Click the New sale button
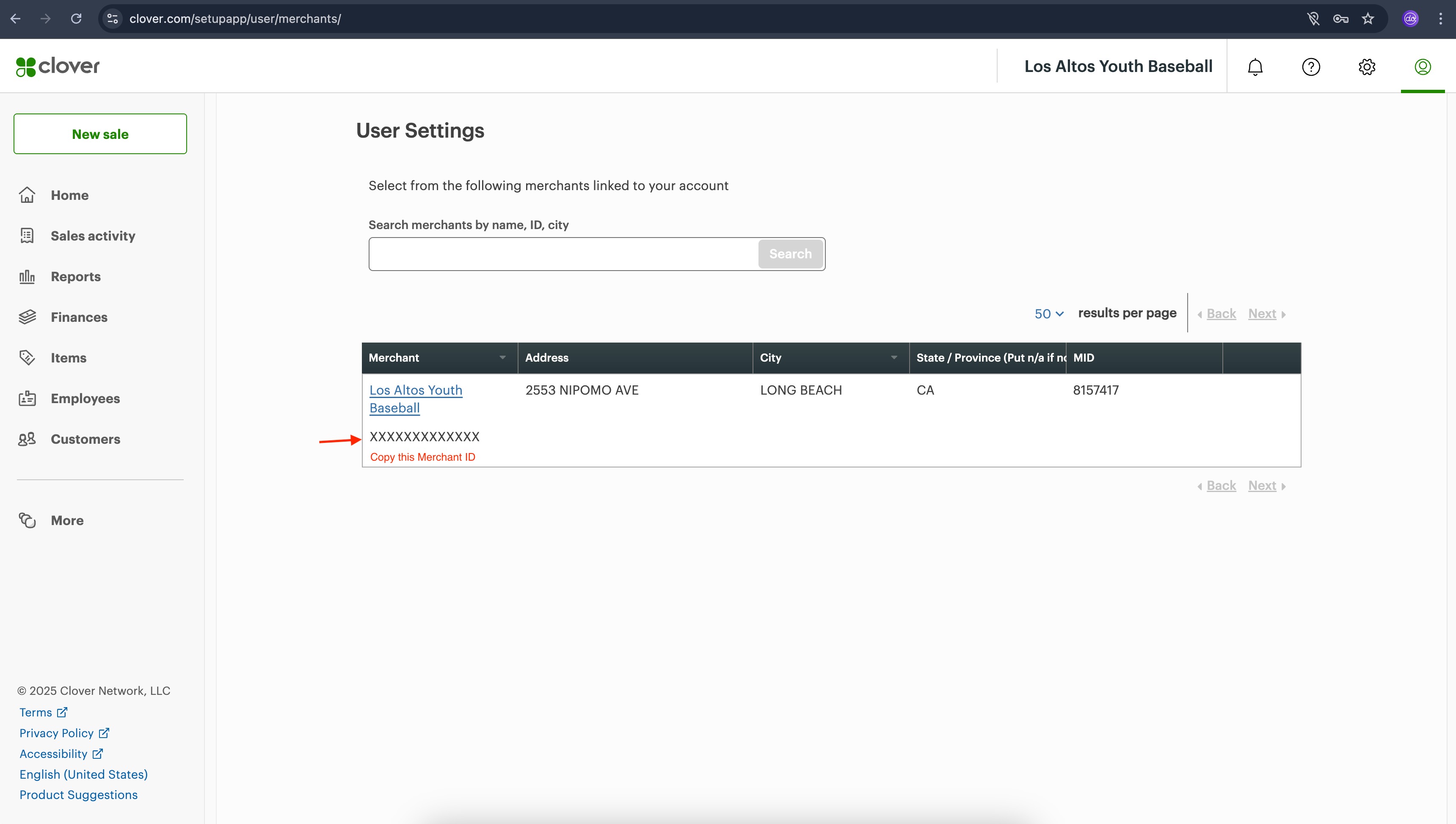Screen dimensions: 1456x824 click(100, 134)
